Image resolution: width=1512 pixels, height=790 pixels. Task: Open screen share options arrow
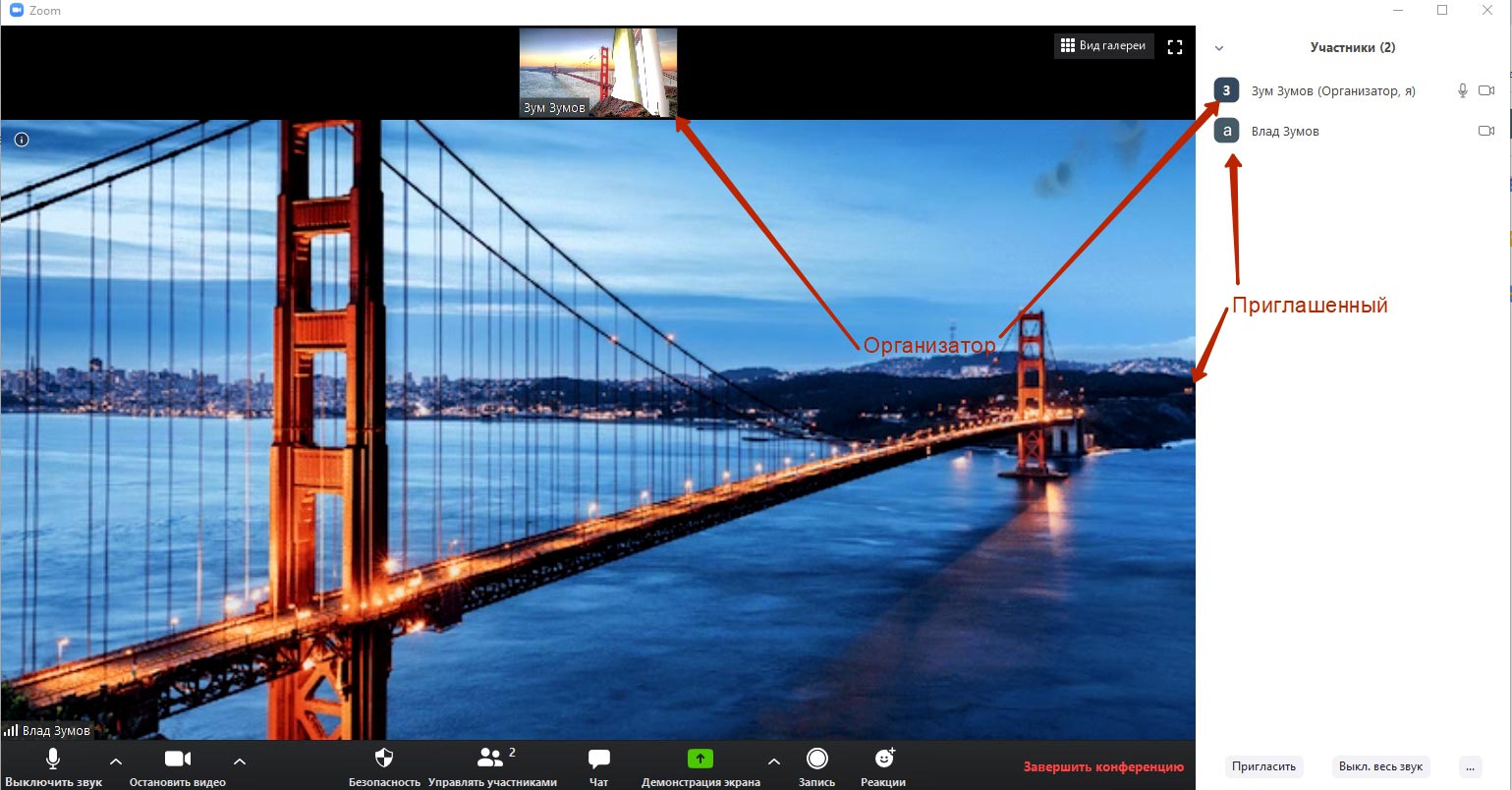coord(773,762)
